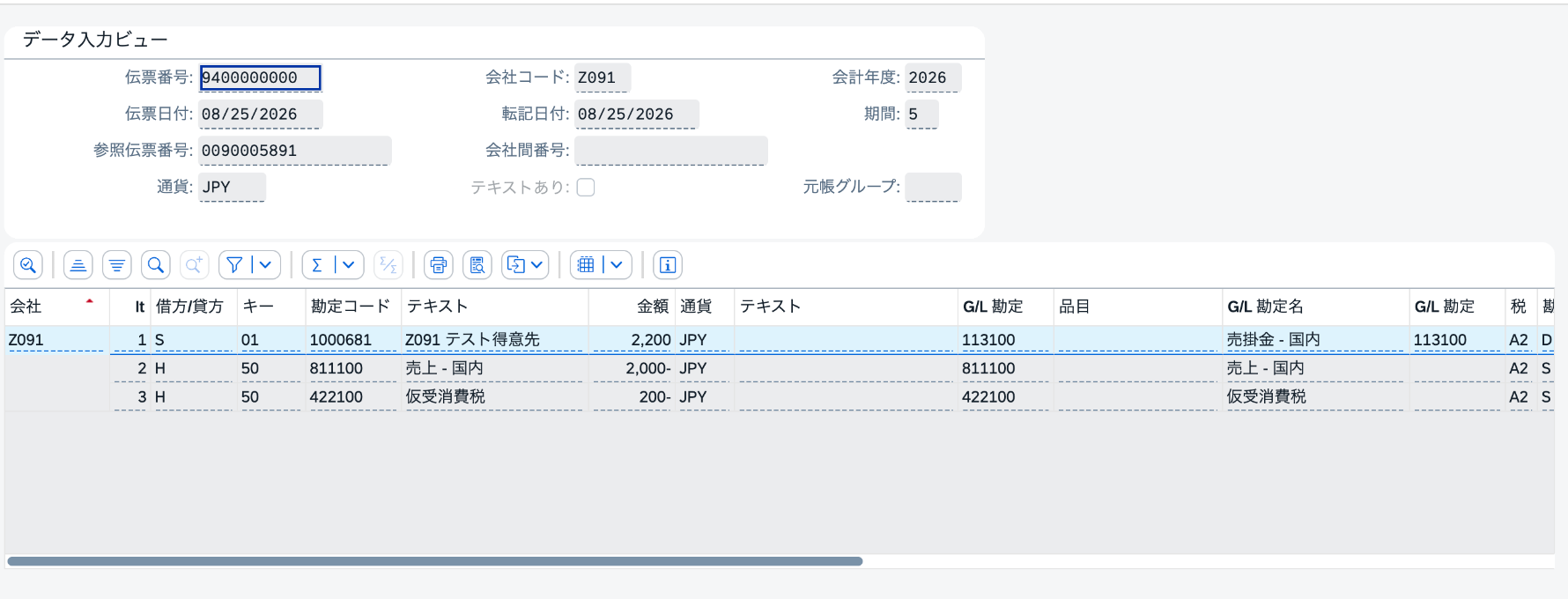
Task: Click the キー column header
Action: [x=270, y=307]
